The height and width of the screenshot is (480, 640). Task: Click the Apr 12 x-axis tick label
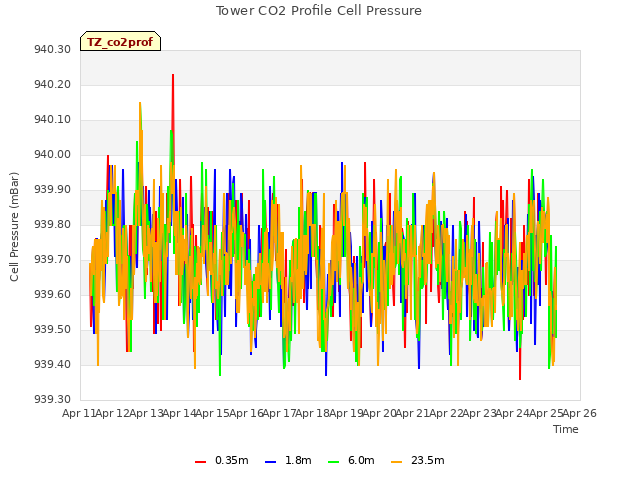click(113, 413)
